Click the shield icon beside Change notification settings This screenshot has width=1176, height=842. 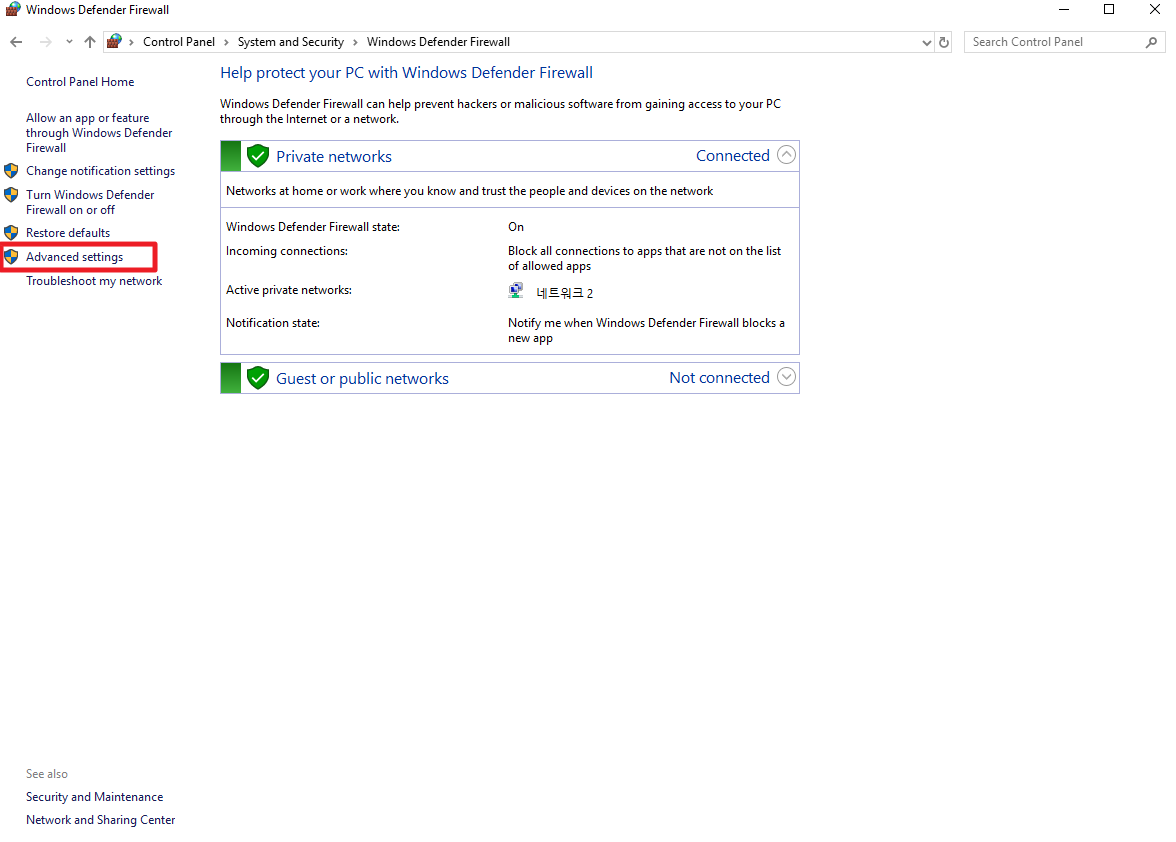pos(11,170)
